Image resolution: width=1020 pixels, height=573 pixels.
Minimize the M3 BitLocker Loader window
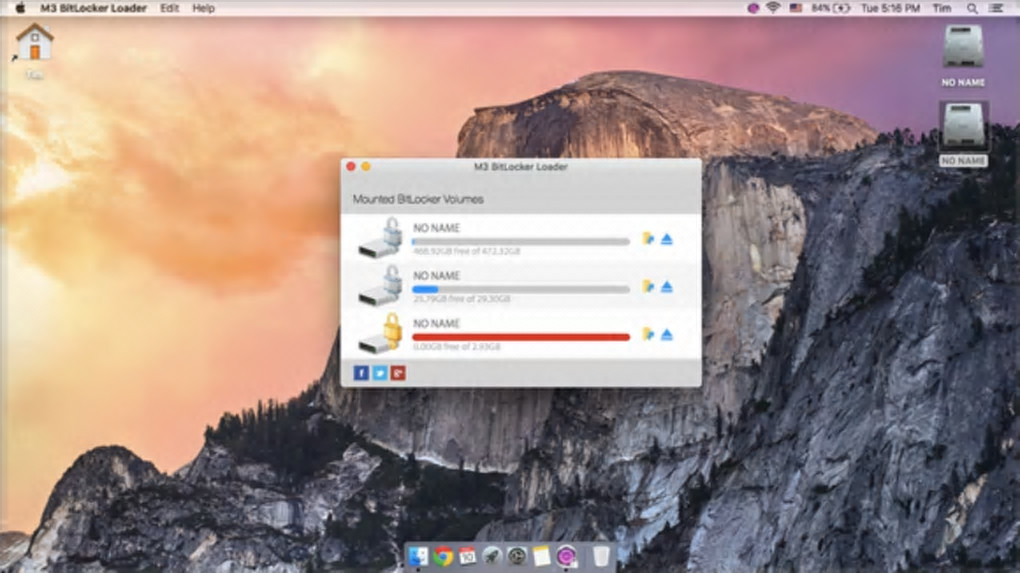(366, 167)
